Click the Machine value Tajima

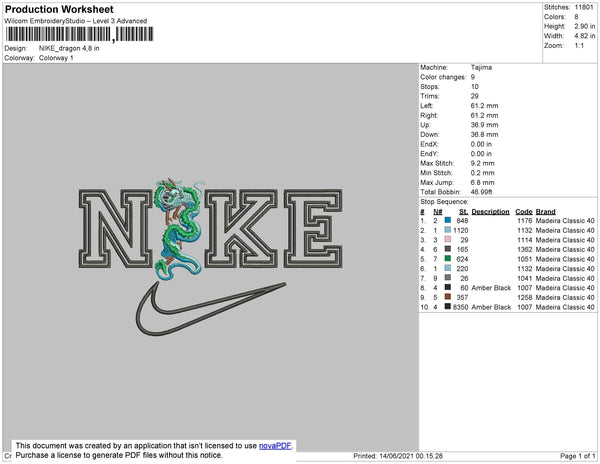point(481,67)
